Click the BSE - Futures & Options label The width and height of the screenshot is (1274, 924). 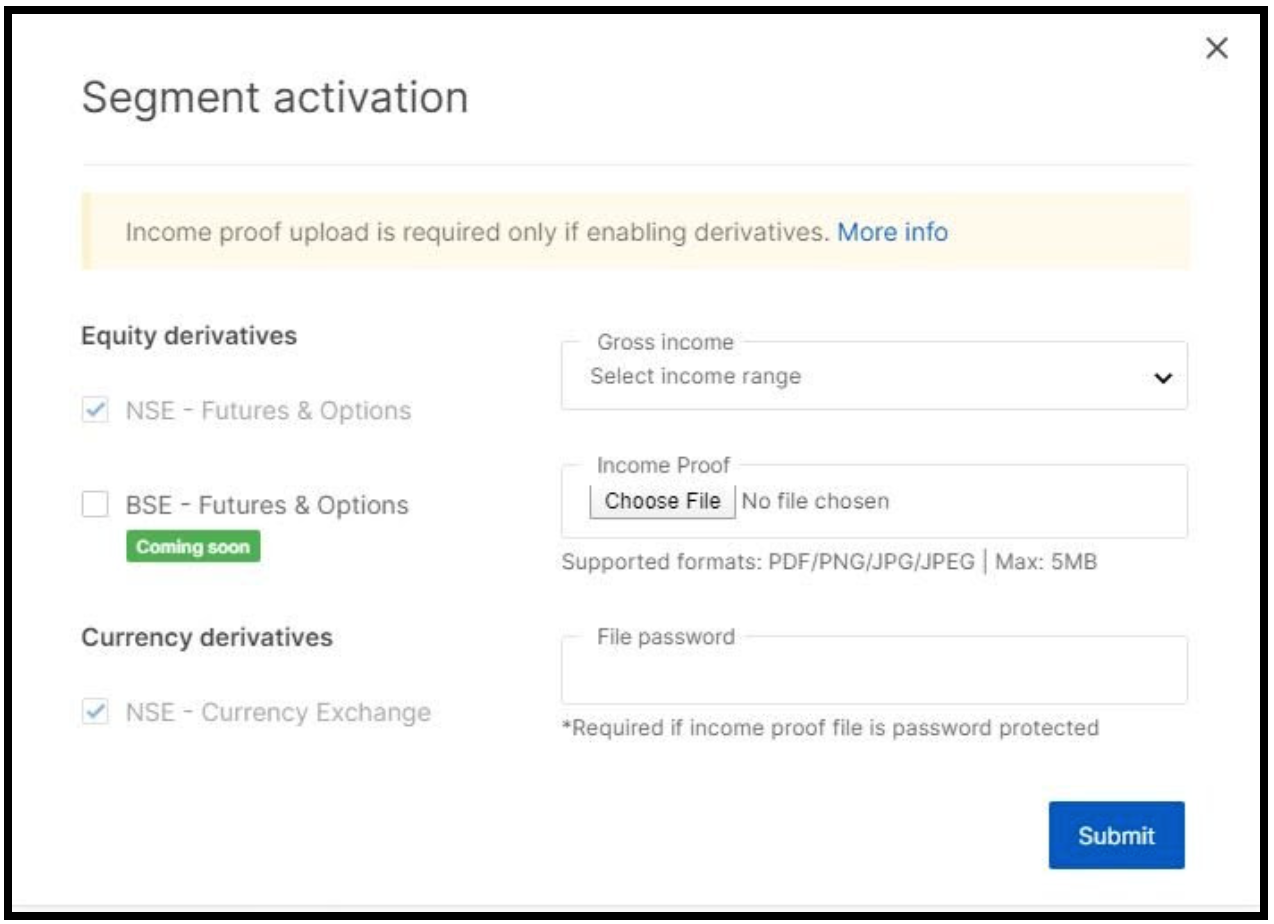coord(267,505)
